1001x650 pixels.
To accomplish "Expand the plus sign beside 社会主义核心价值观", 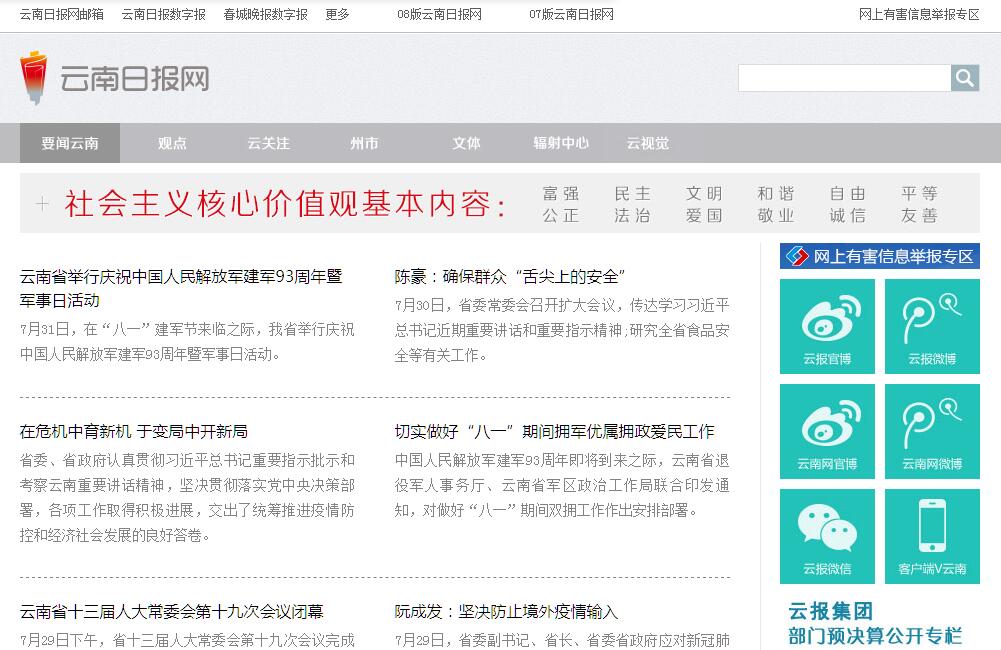I will tap(42, 204).
